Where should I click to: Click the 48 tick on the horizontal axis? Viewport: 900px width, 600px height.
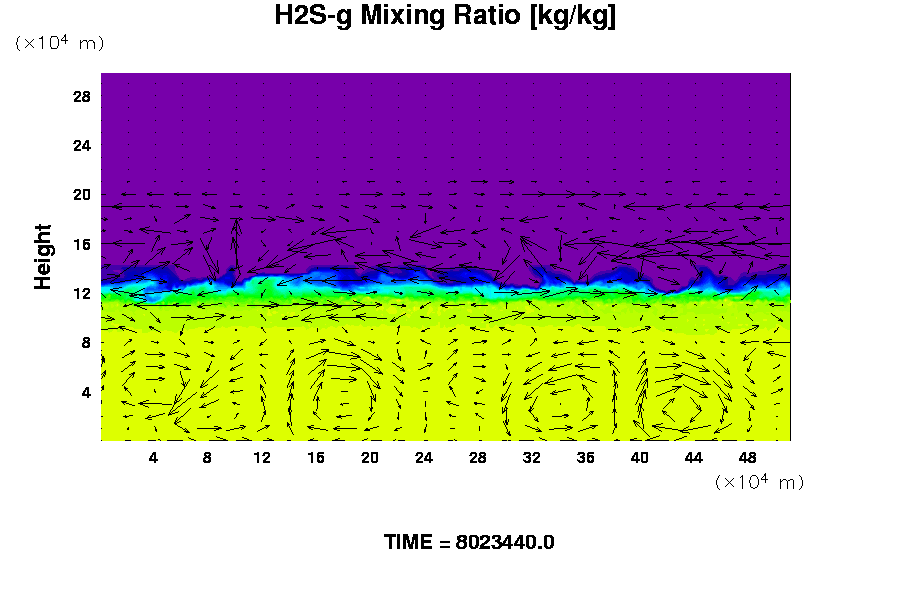(x=748, y=458)
